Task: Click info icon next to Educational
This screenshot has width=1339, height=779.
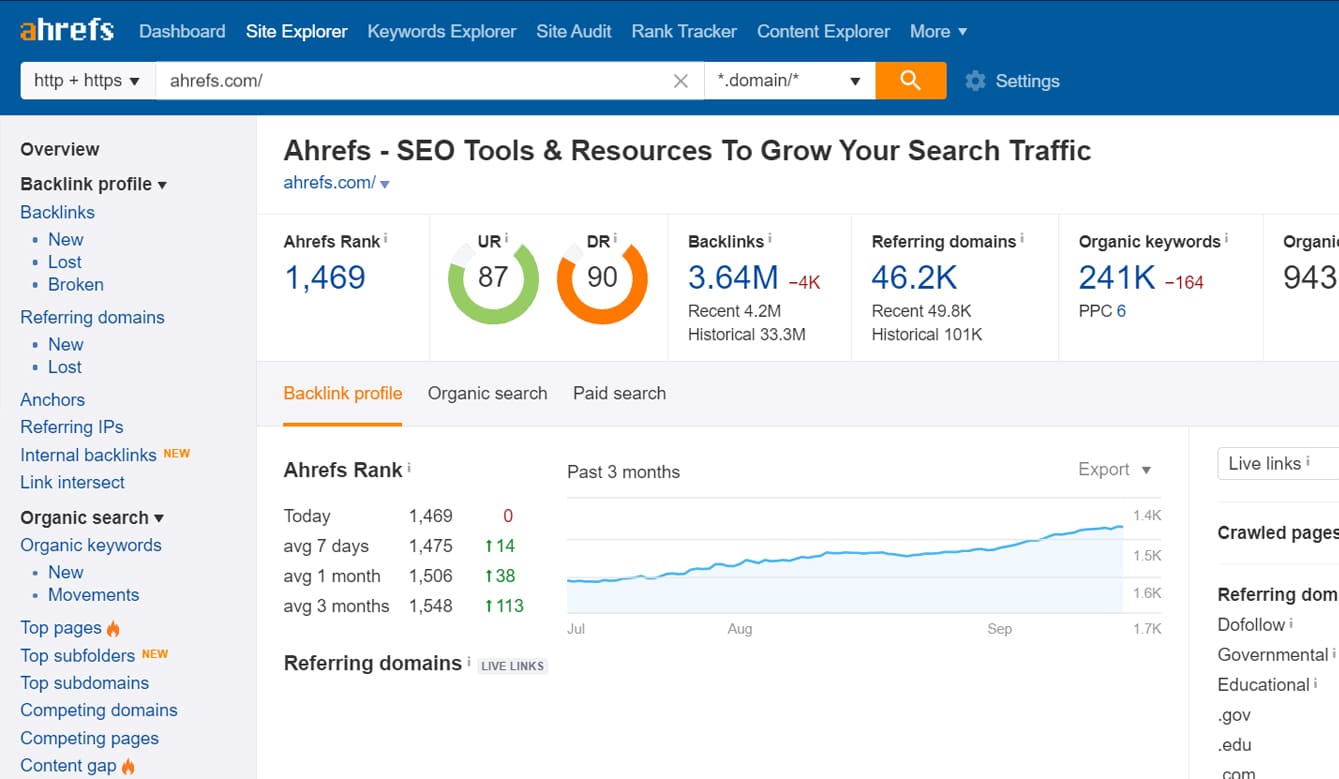Action: (1315, 683)
